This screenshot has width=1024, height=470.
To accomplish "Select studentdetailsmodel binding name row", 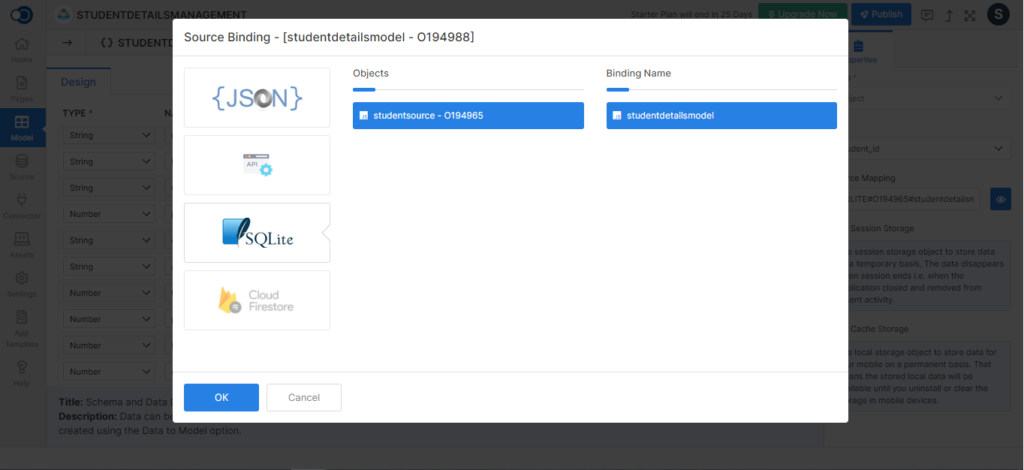I will click(722, 116).
